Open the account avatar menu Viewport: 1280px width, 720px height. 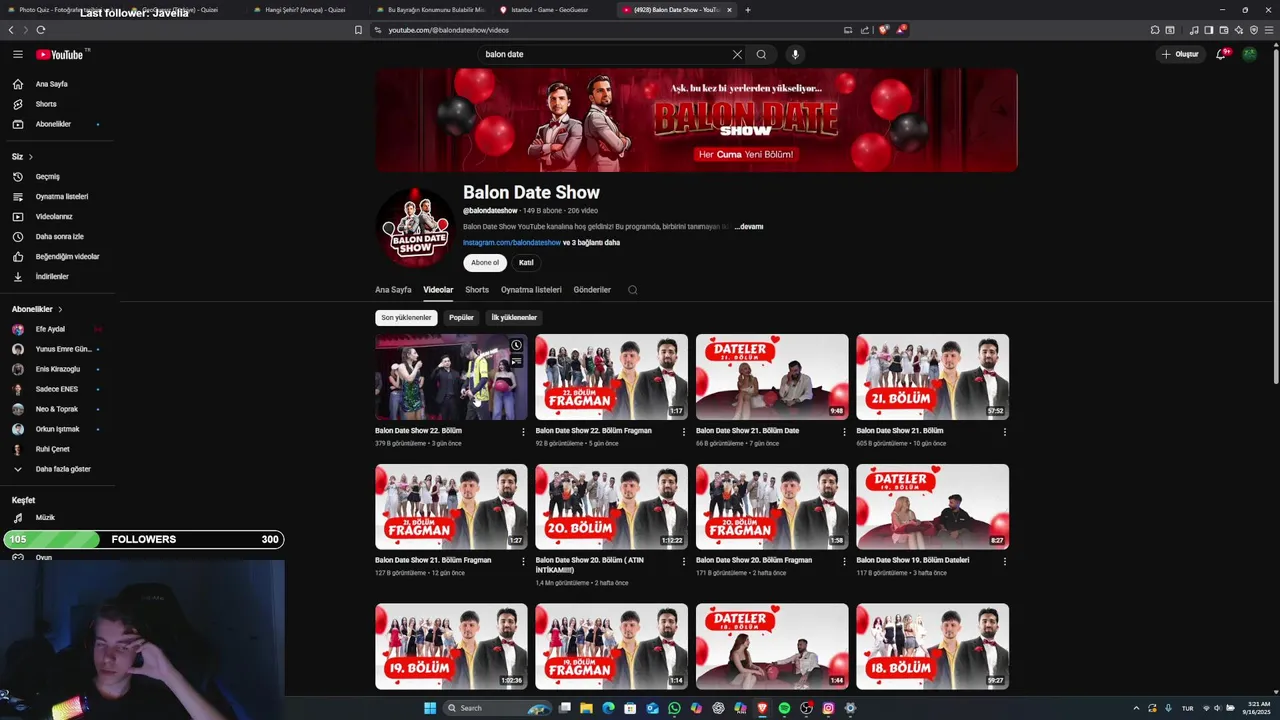click(1249, 54)
